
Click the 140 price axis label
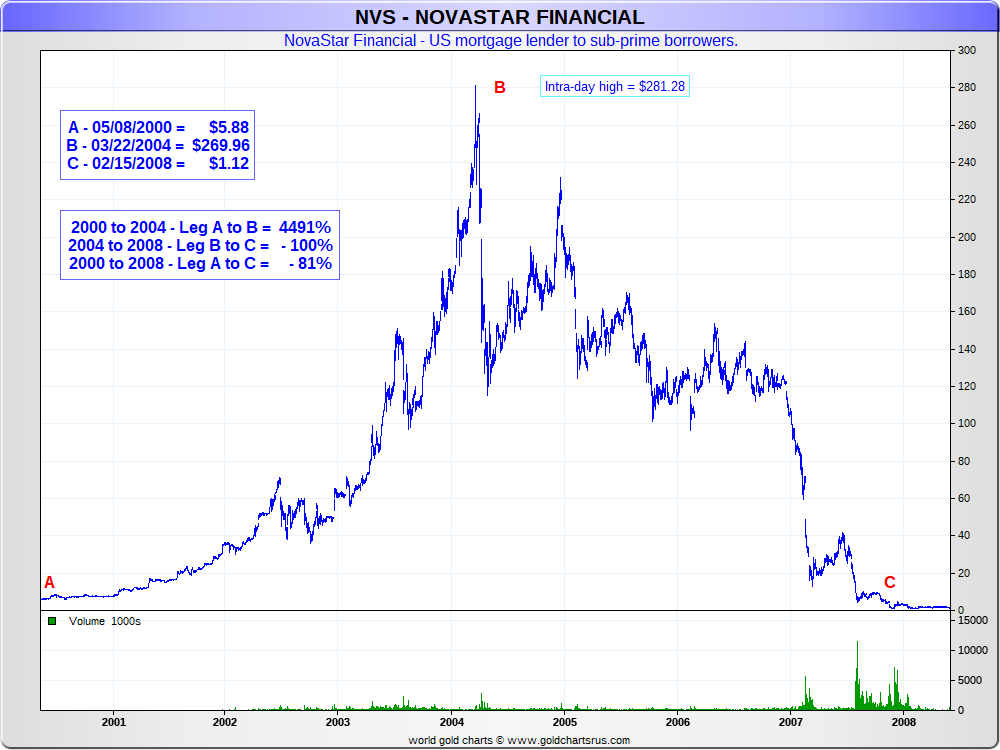click(x=967, y=349)
